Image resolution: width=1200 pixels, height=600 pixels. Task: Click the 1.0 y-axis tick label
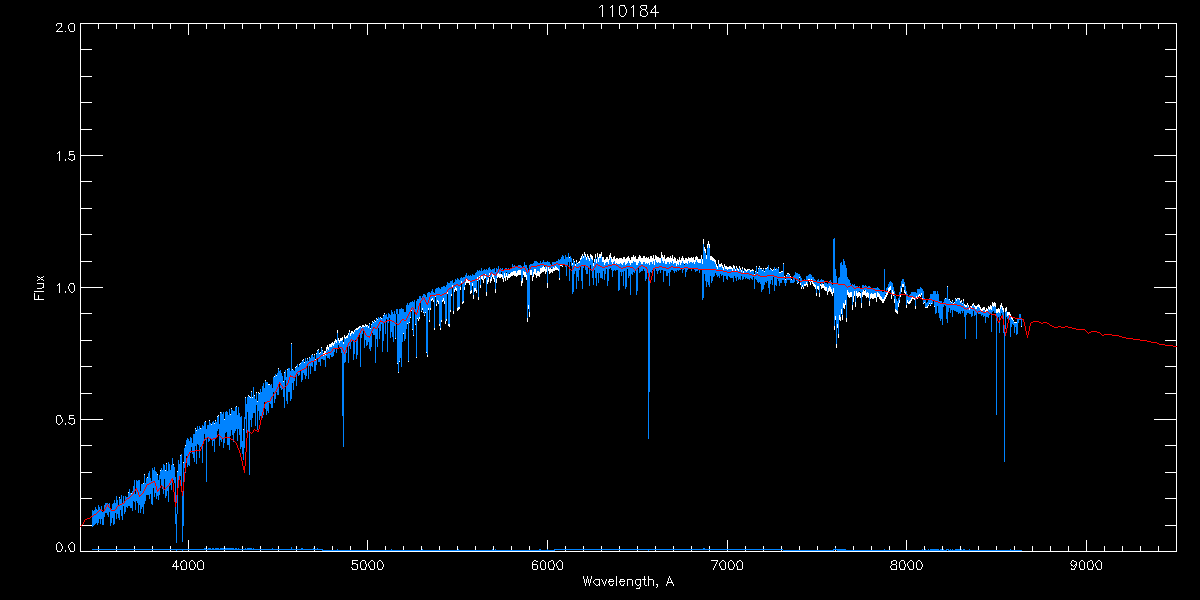tap(66, 288)
